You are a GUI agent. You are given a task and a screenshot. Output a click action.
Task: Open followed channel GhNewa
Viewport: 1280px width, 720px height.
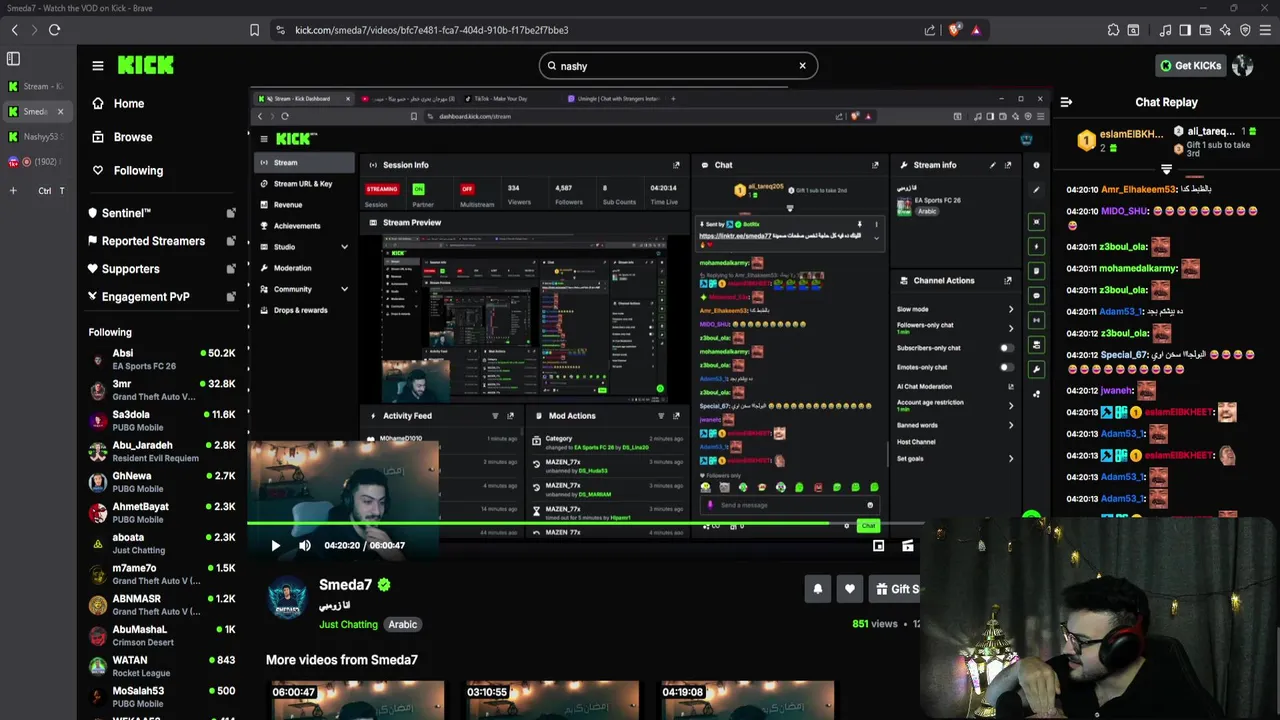coord(163,482)
